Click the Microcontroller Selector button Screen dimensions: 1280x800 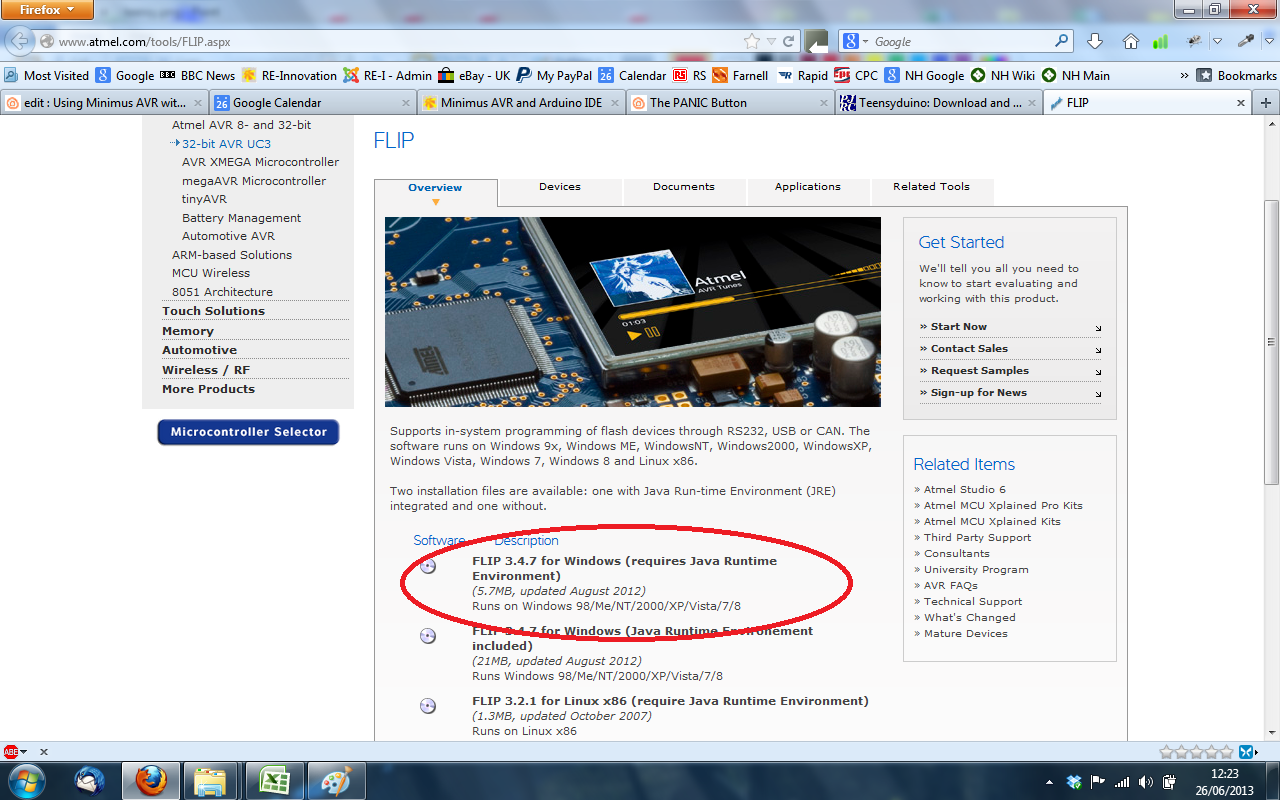(x=249, y=432)
